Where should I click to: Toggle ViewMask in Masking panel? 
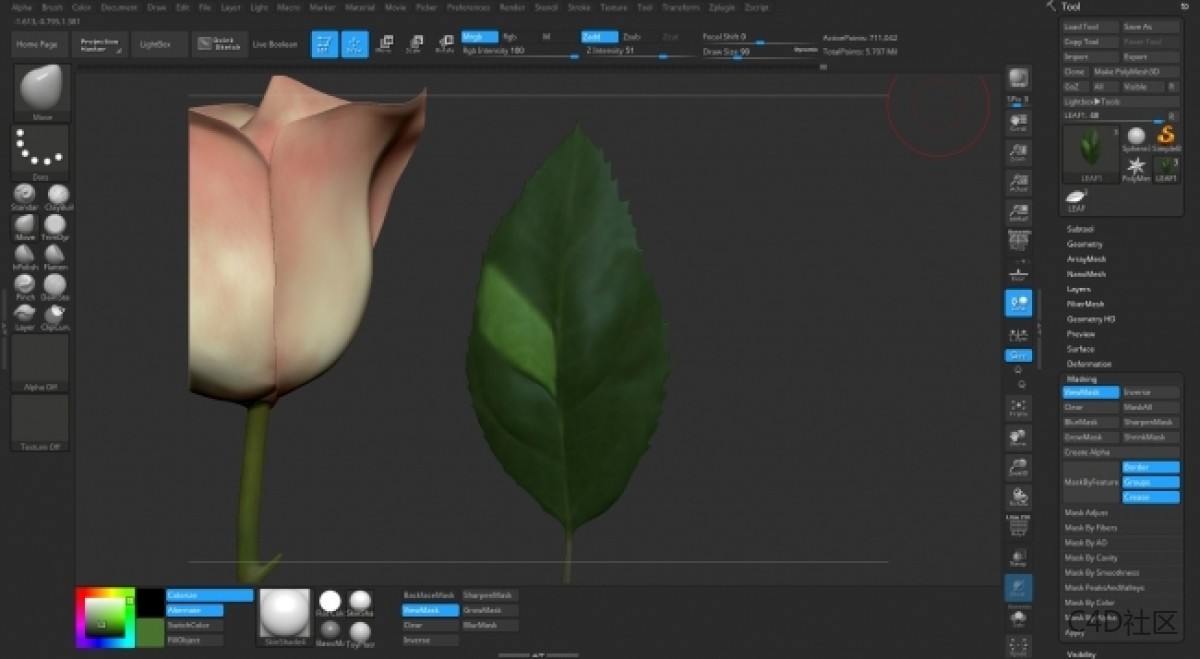1090,393
